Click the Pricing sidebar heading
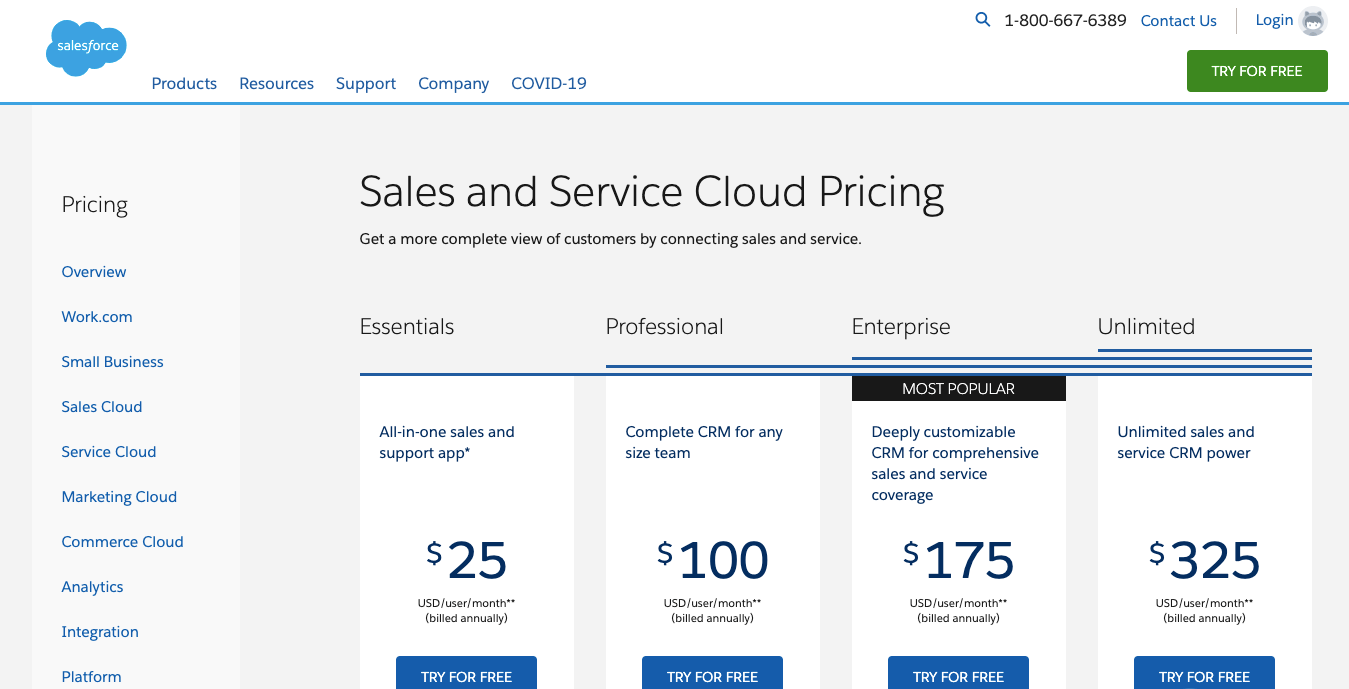 (95, 205)
